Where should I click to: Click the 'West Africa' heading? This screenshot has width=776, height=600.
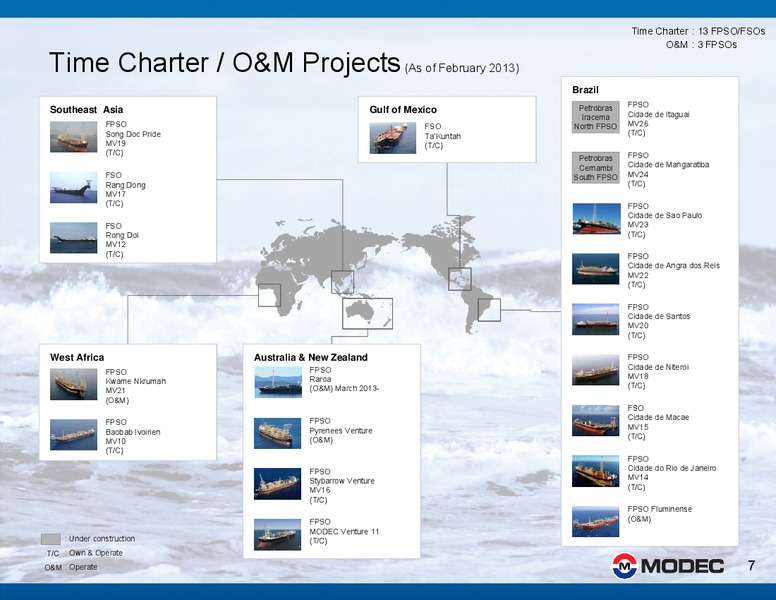coord(77,357)
